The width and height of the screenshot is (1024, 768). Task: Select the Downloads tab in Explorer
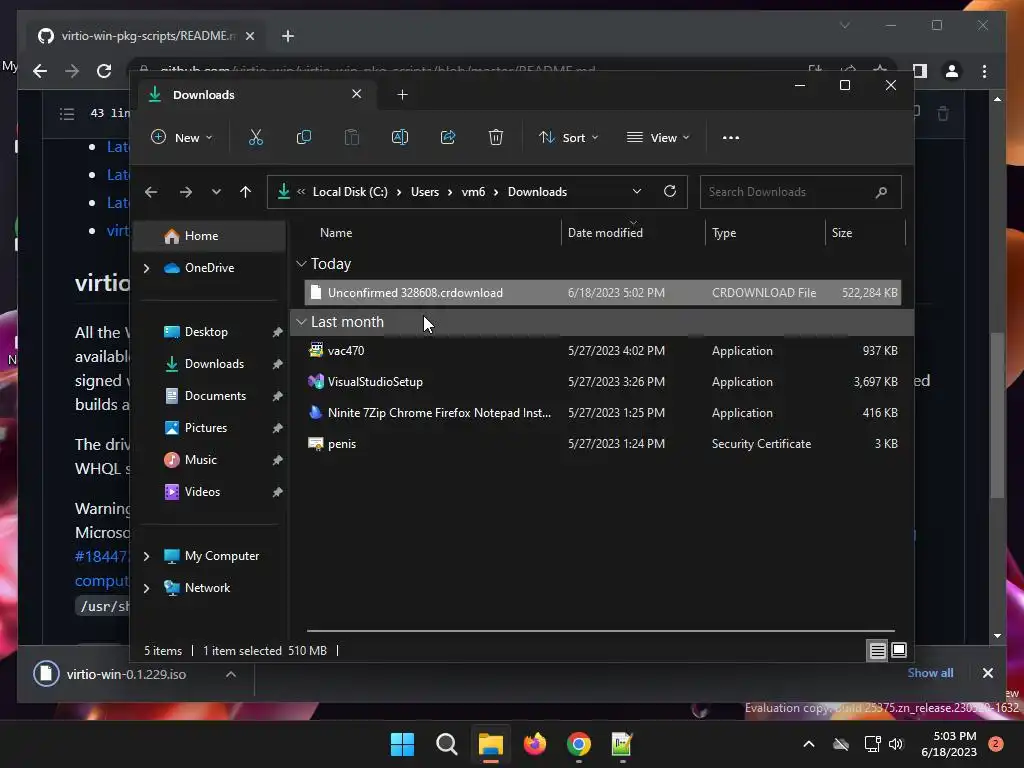click(255, 95)
